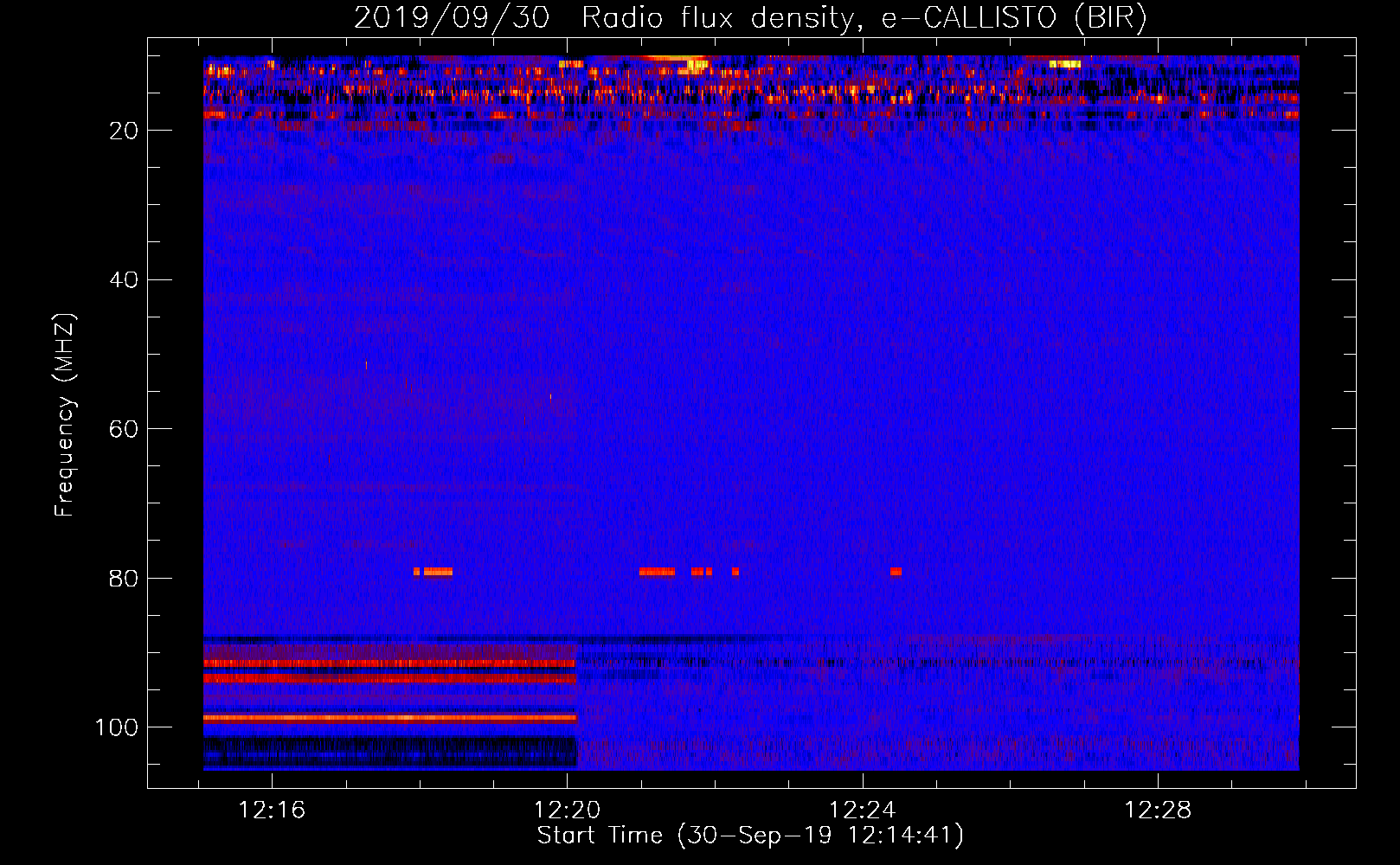Select the 'Frequency (MHZ)' axis label
Viewport: 1400px width, 865px height.
point(65,415)
